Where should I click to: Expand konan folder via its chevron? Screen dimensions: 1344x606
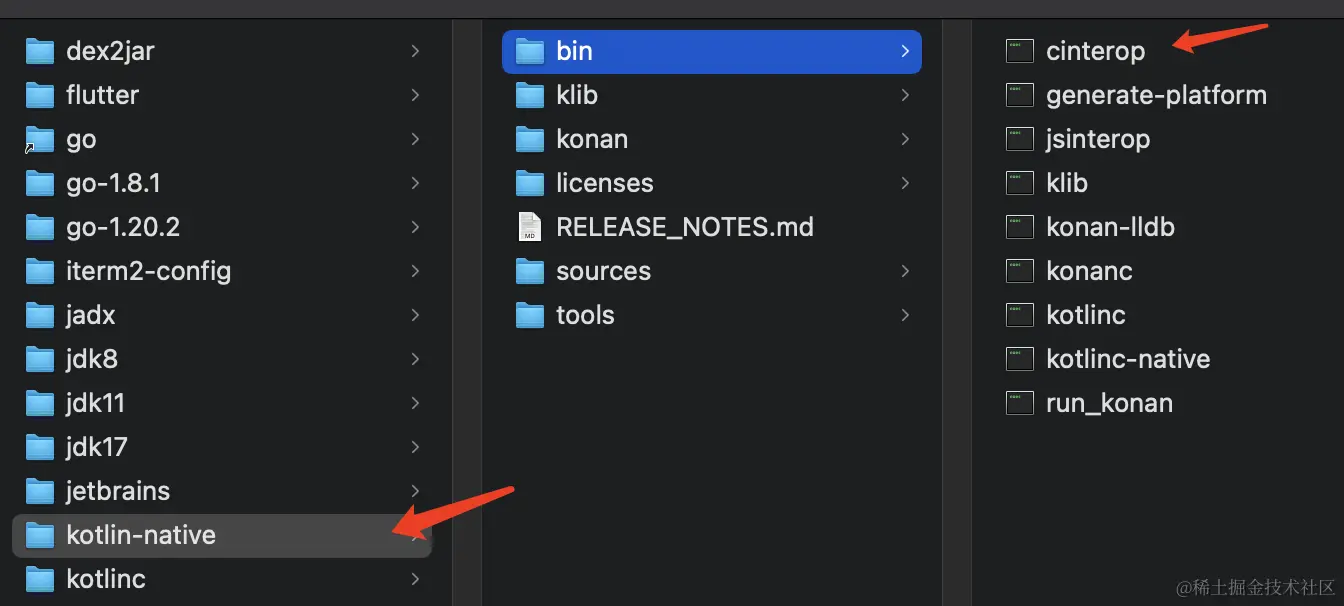pyautogui.click(x=905, y=139)
